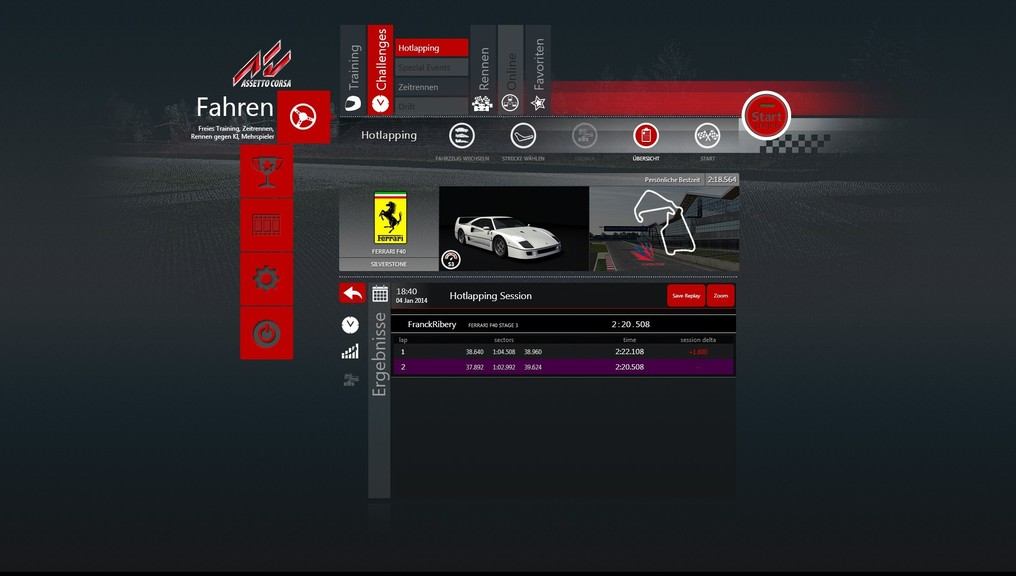The height and width of the screenshot is (576, 1016).
Task: Switch to the Training tab
Action: point(353,71)
